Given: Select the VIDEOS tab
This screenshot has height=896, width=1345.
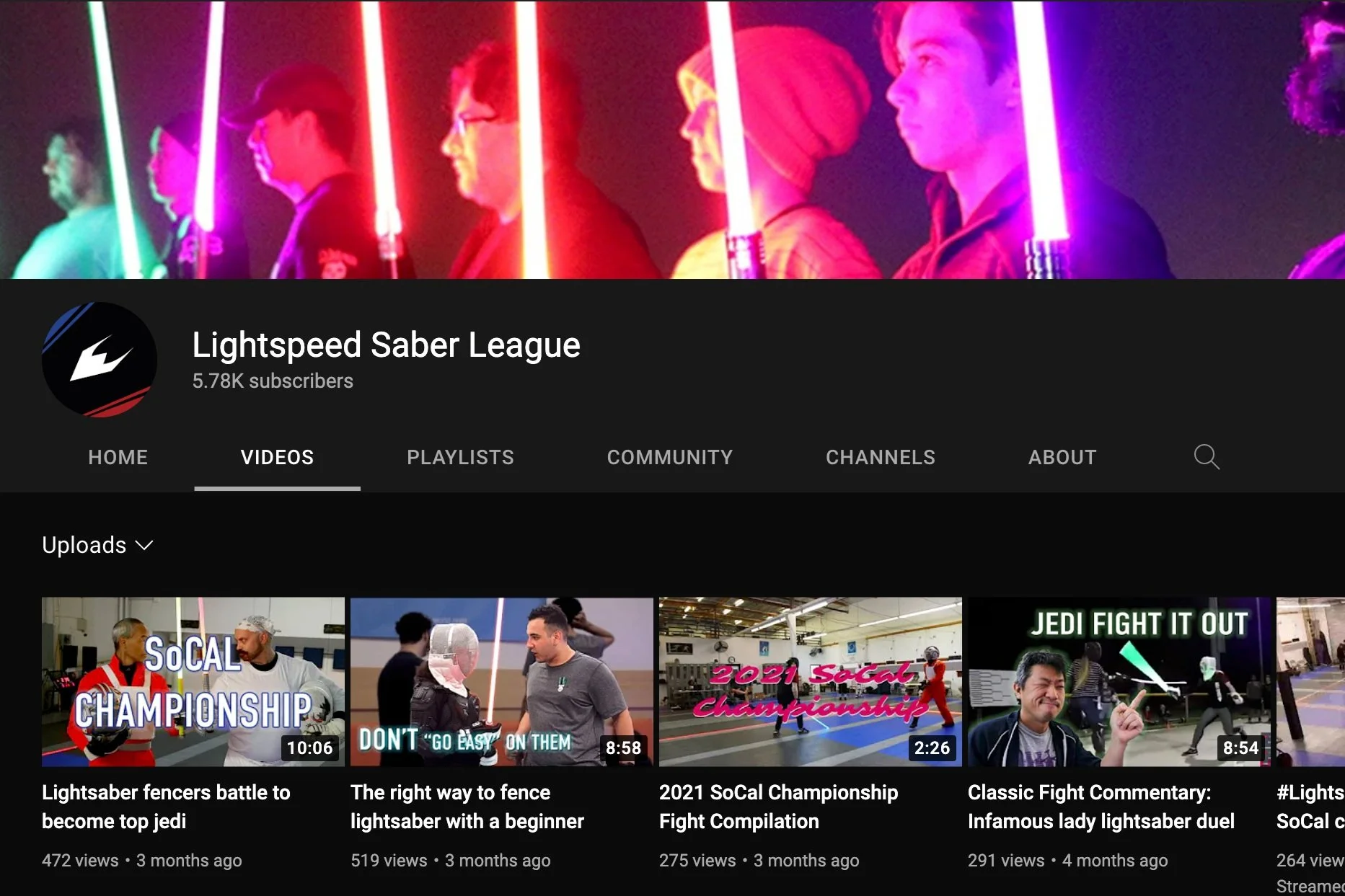Looking at the screenshot, I should coord(278,457).
